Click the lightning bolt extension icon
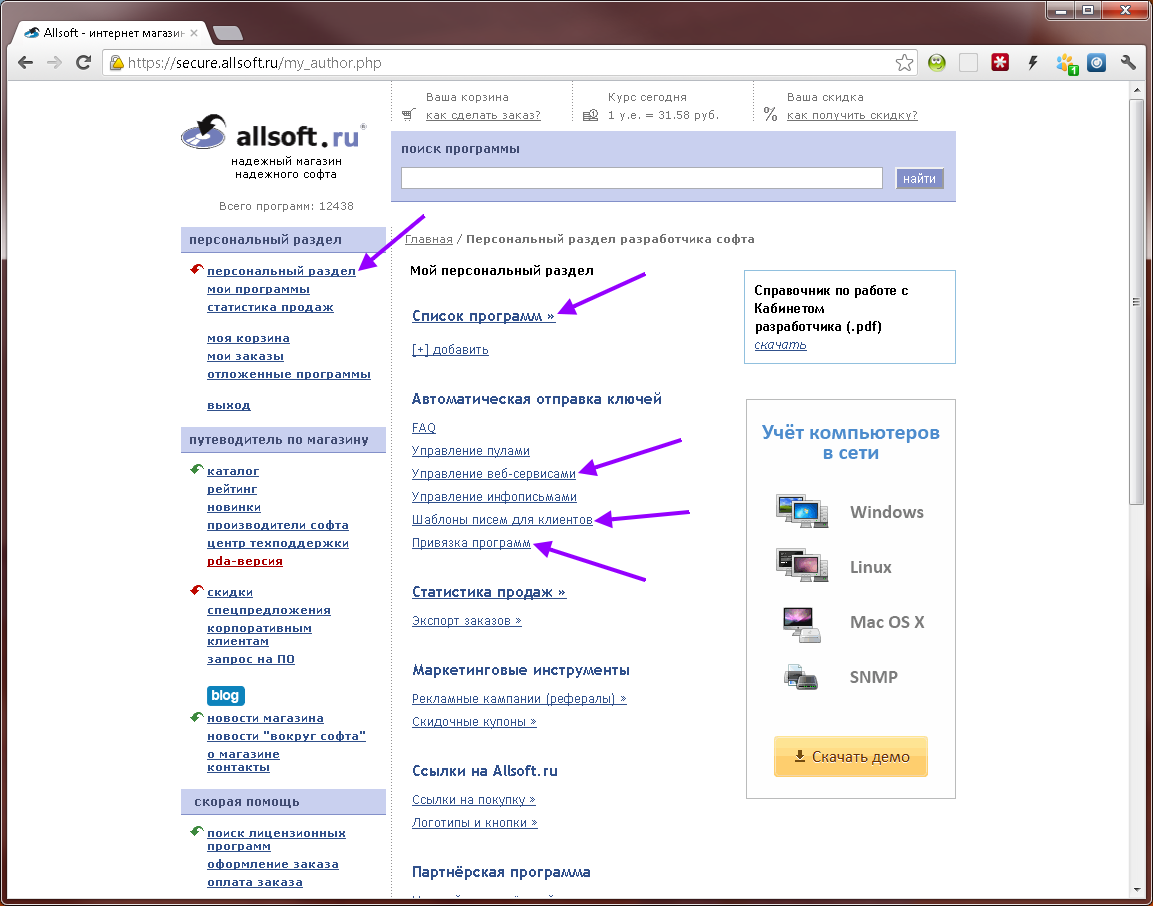 click(1033, 63)
